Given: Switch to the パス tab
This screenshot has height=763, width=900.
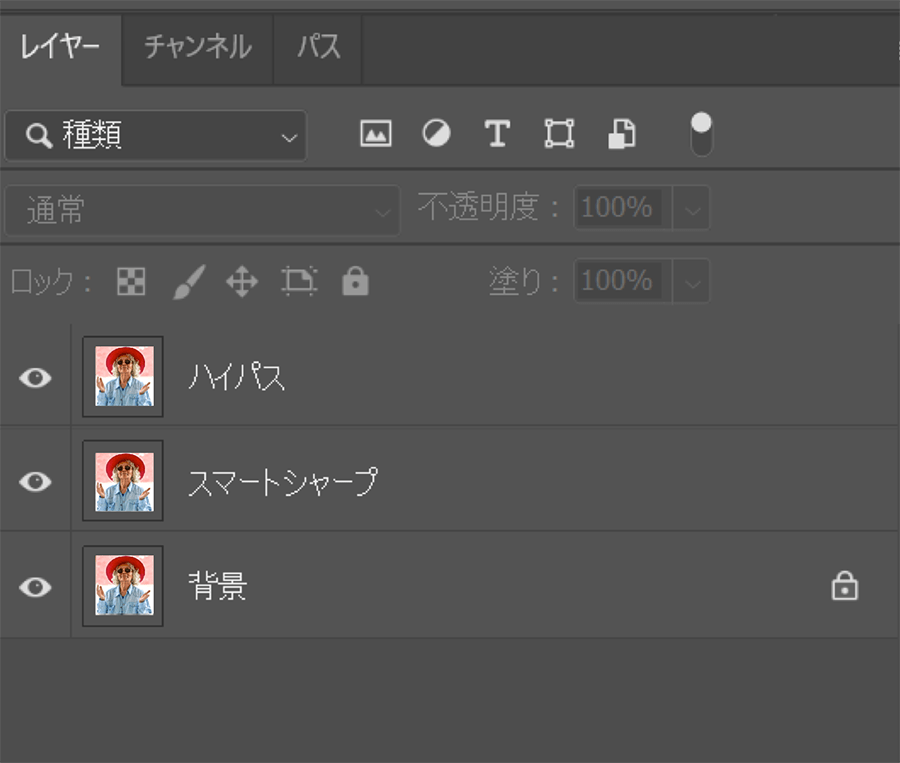Looking at the screenshot, I should (x=318, y=47).
